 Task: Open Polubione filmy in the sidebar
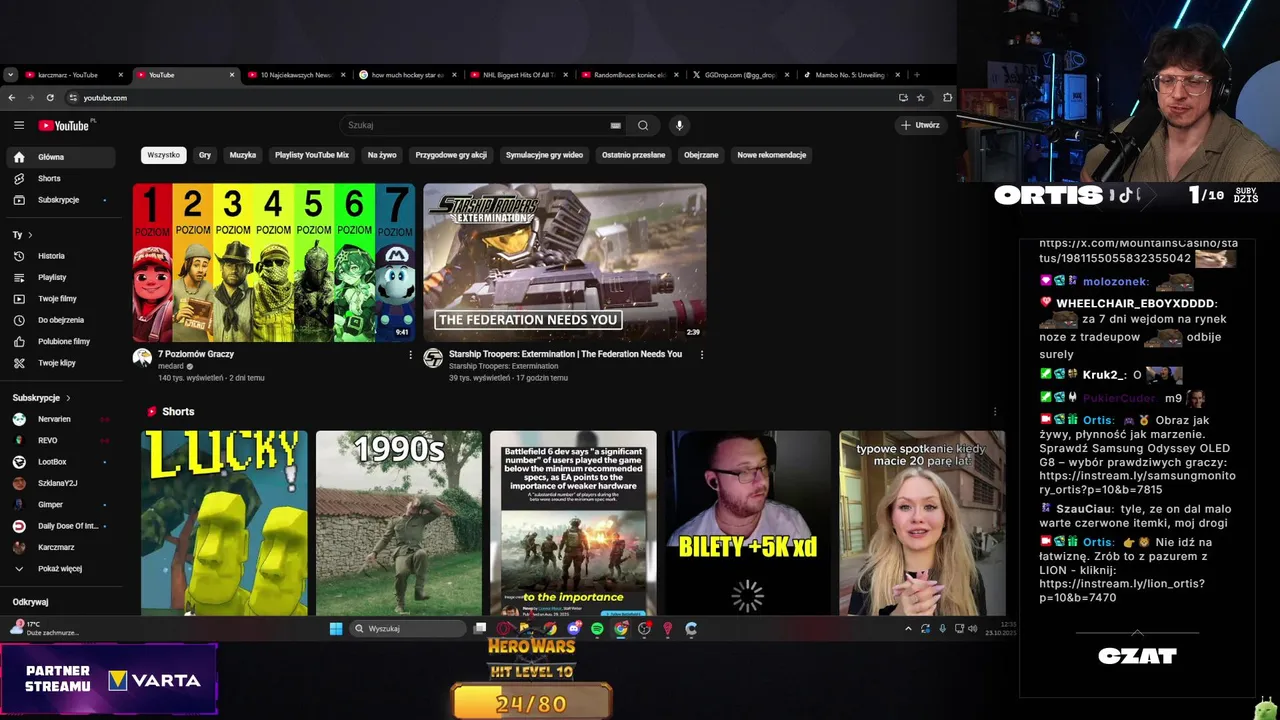(x=60, y=341)
